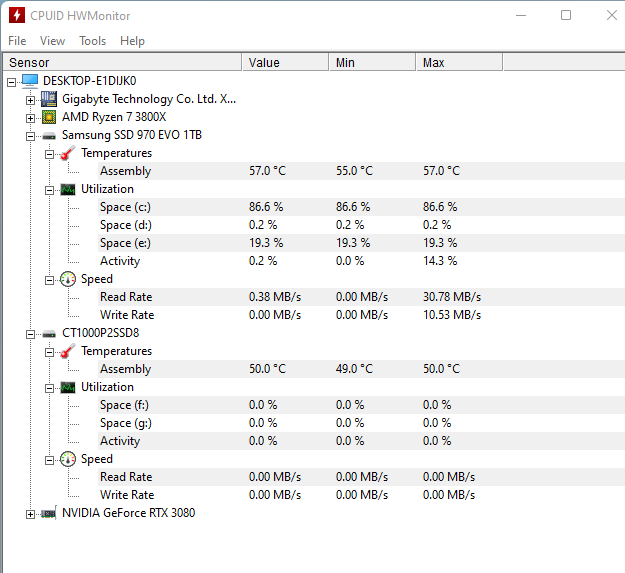Collapse Samsung SSD Utilization section
Viewport: 625px width, 573px height.
[x=49, y=190]
